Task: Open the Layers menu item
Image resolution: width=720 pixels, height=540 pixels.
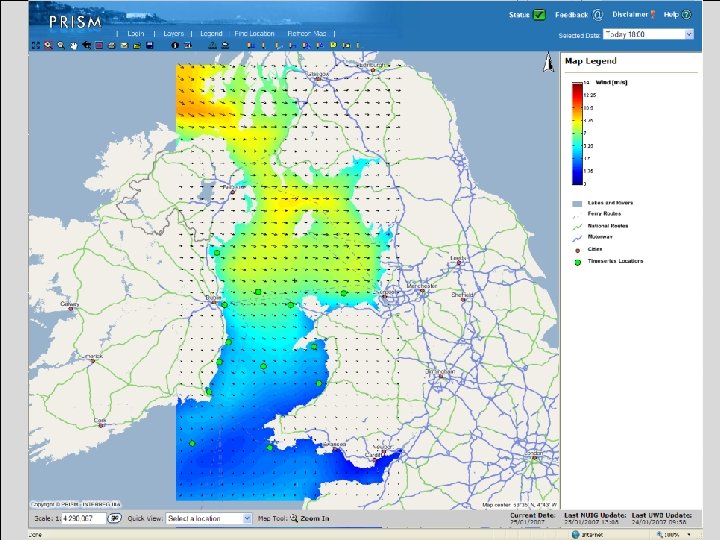Action: coord(173,34)
